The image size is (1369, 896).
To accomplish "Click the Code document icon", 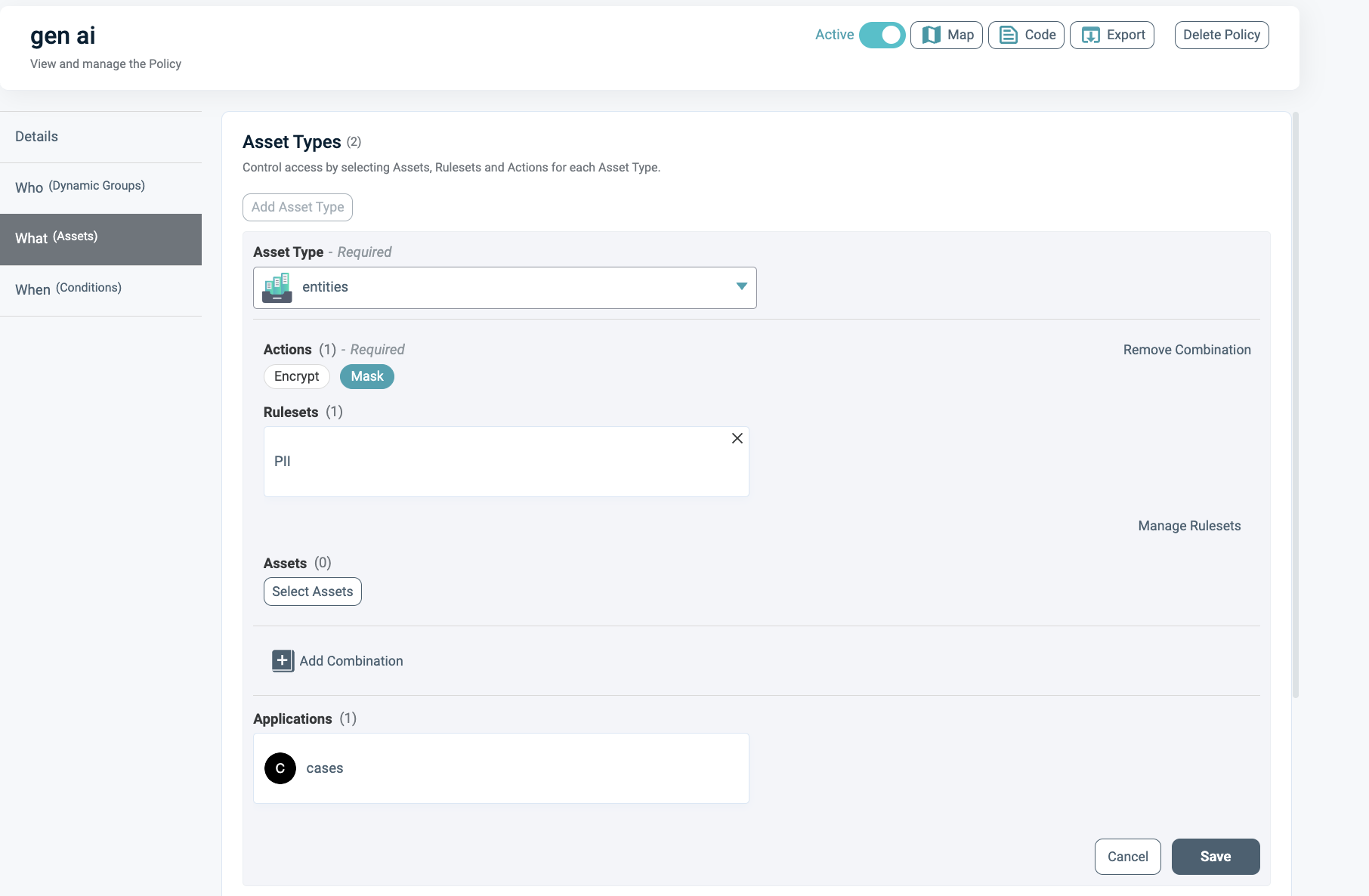I will point(1009,35).
